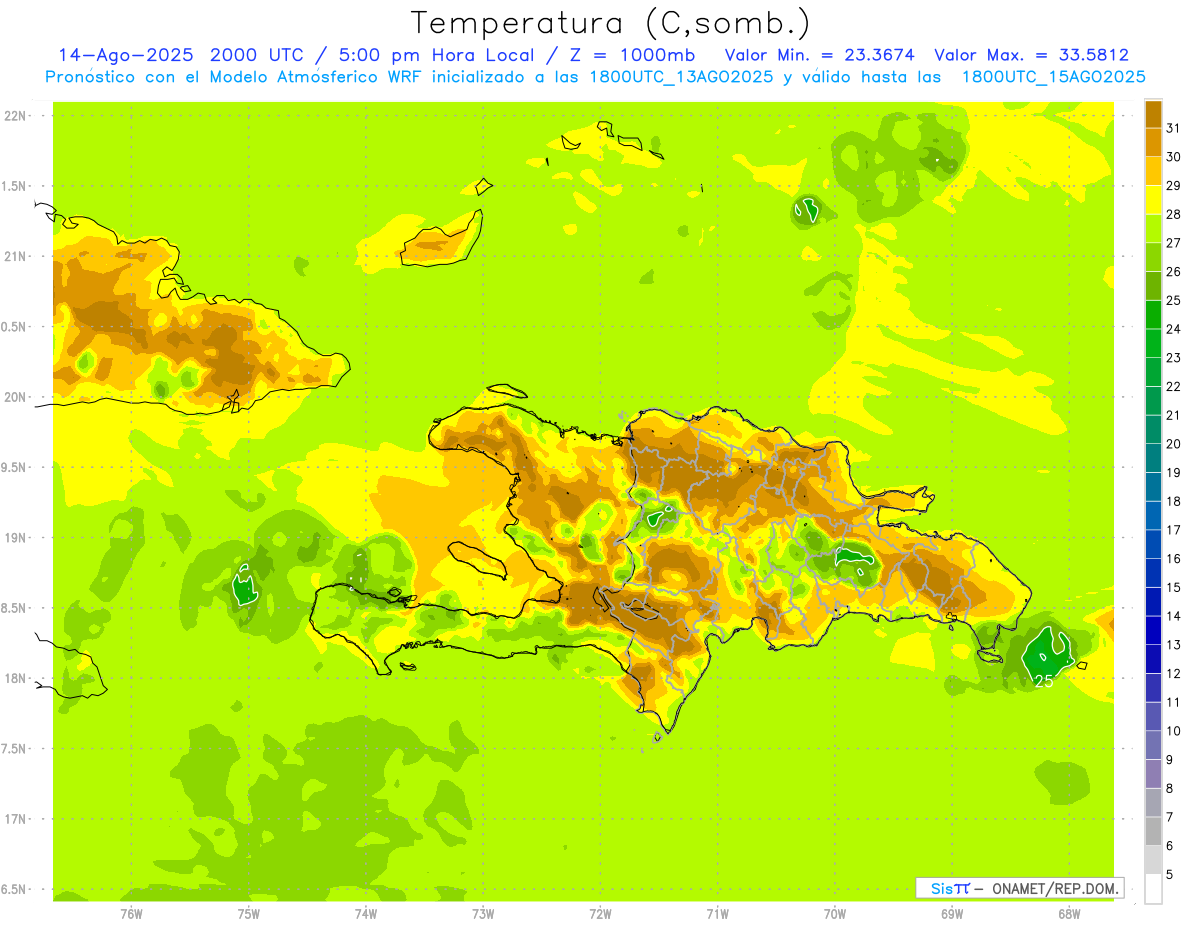This screenshot has height=927, width=1200.
Task: Click the title 'Temperatura (C,somb.)'
Action: [x=610, y=23]
